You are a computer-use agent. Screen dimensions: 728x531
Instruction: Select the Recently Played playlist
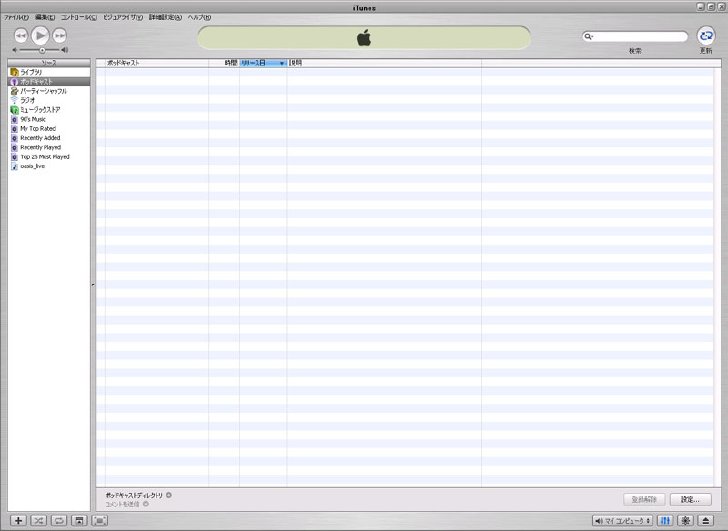[x=49, y=147]
